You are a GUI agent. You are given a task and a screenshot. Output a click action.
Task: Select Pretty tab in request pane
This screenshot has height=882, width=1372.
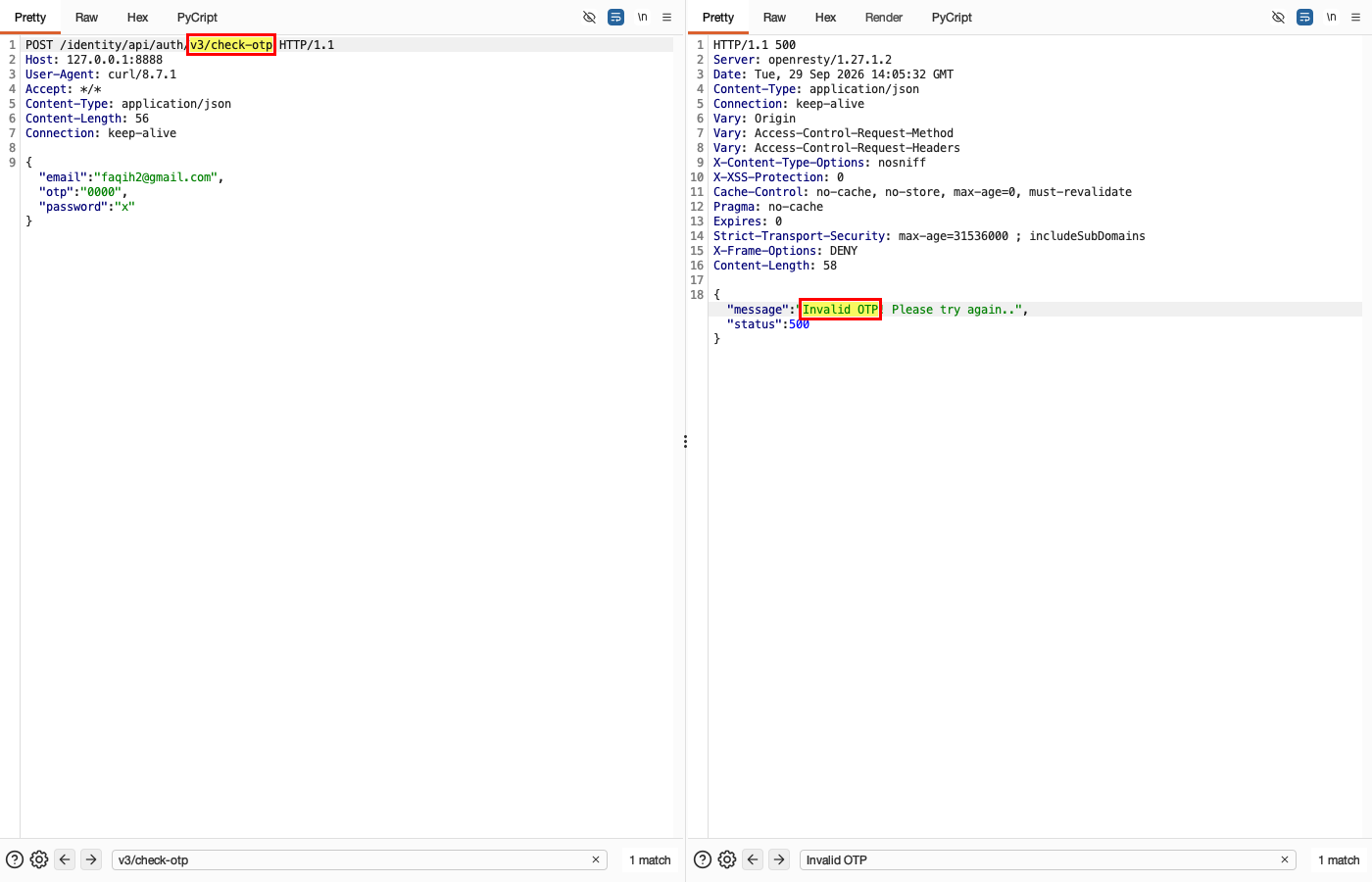point(30,17)
